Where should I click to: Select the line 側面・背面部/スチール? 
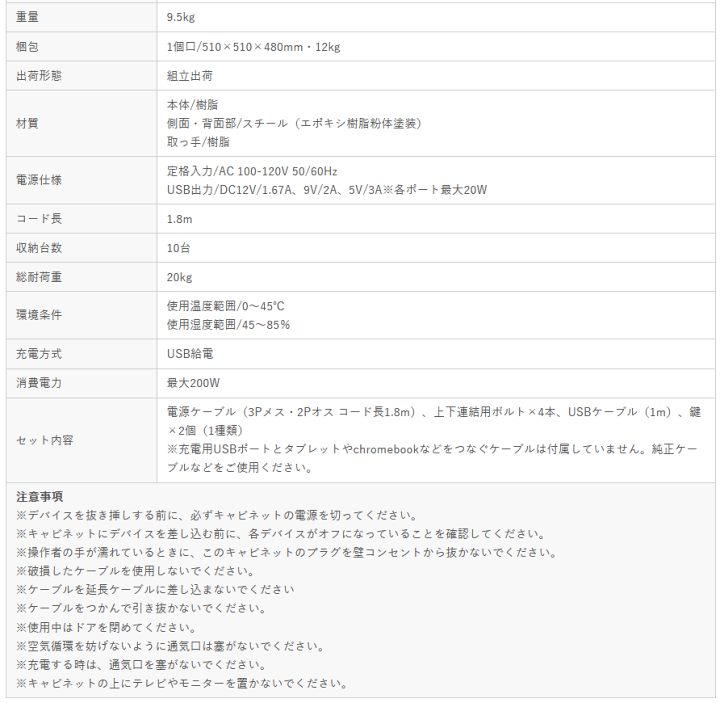(294, 123)
